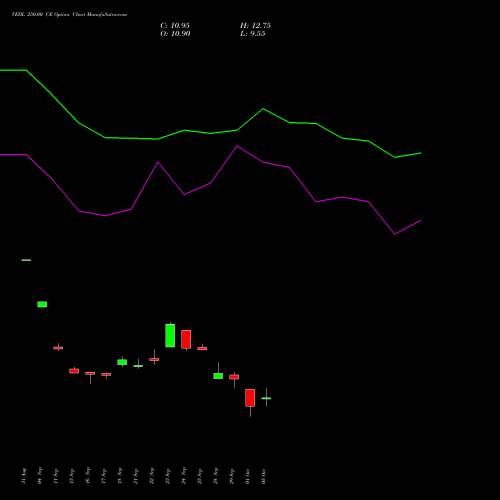Select the green candlestick above 28 Sep
Viewport: 500px width, 500px height.
(218, 376)
